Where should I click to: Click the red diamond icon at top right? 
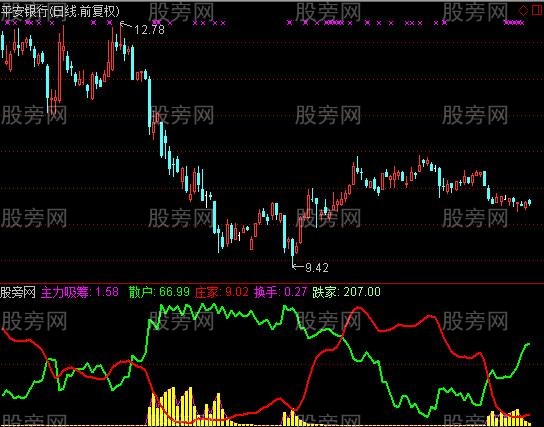(x=523, y=10)
